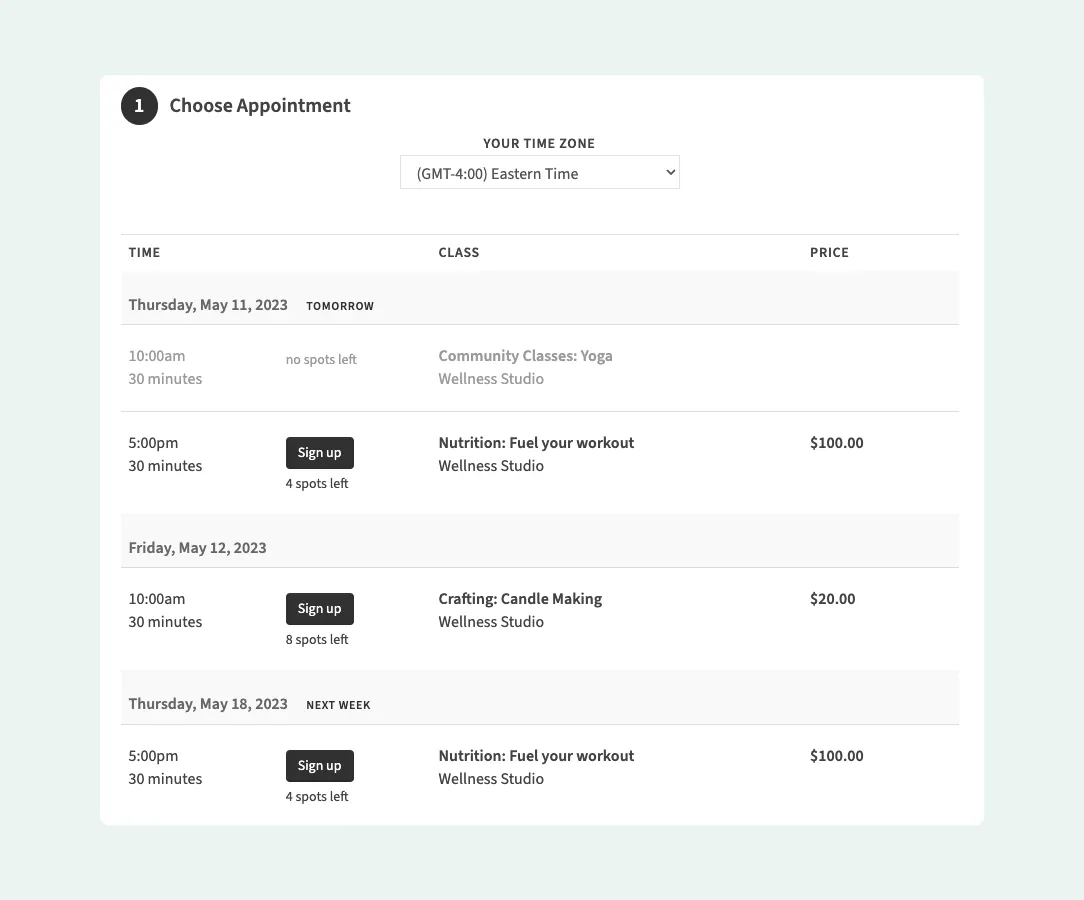
Task: Click the step 1 circle icon
Action: click(x=139, y=105)
